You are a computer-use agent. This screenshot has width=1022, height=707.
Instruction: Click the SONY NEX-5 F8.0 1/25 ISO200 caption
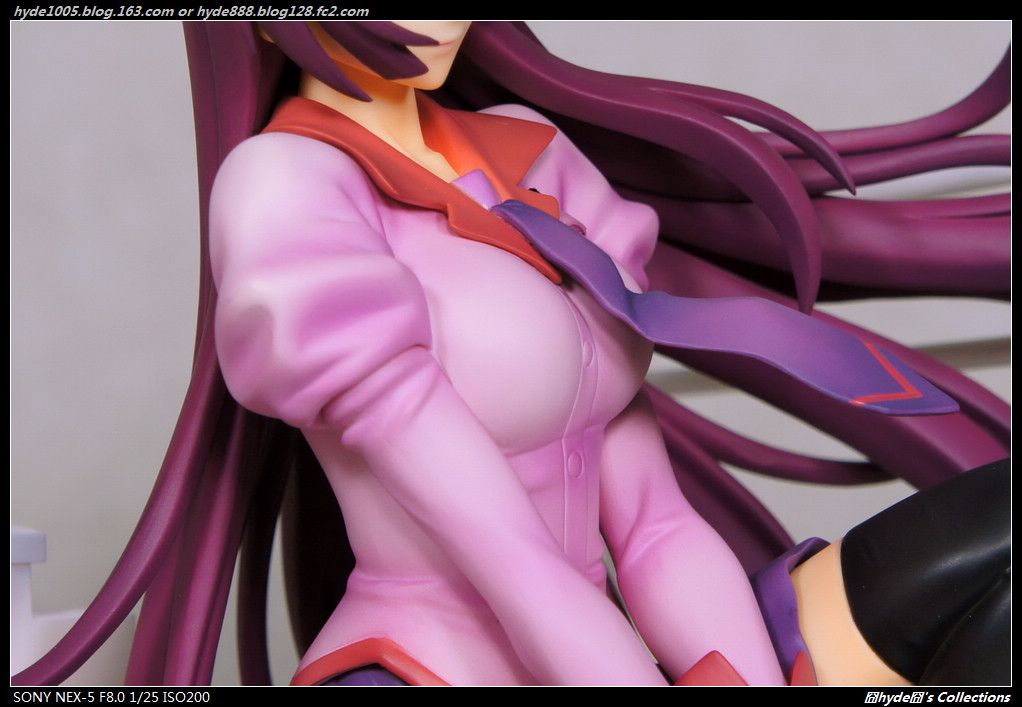tap(111, 697)
